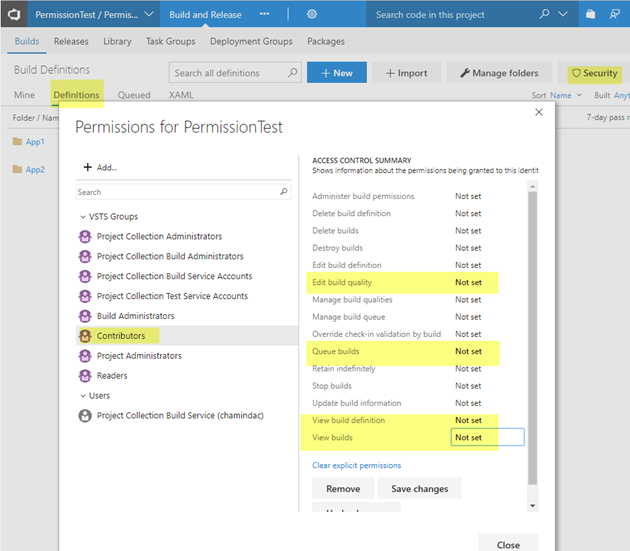Close the permissions dialog with X
Screen dimensions: 630x551
(539, 112)
